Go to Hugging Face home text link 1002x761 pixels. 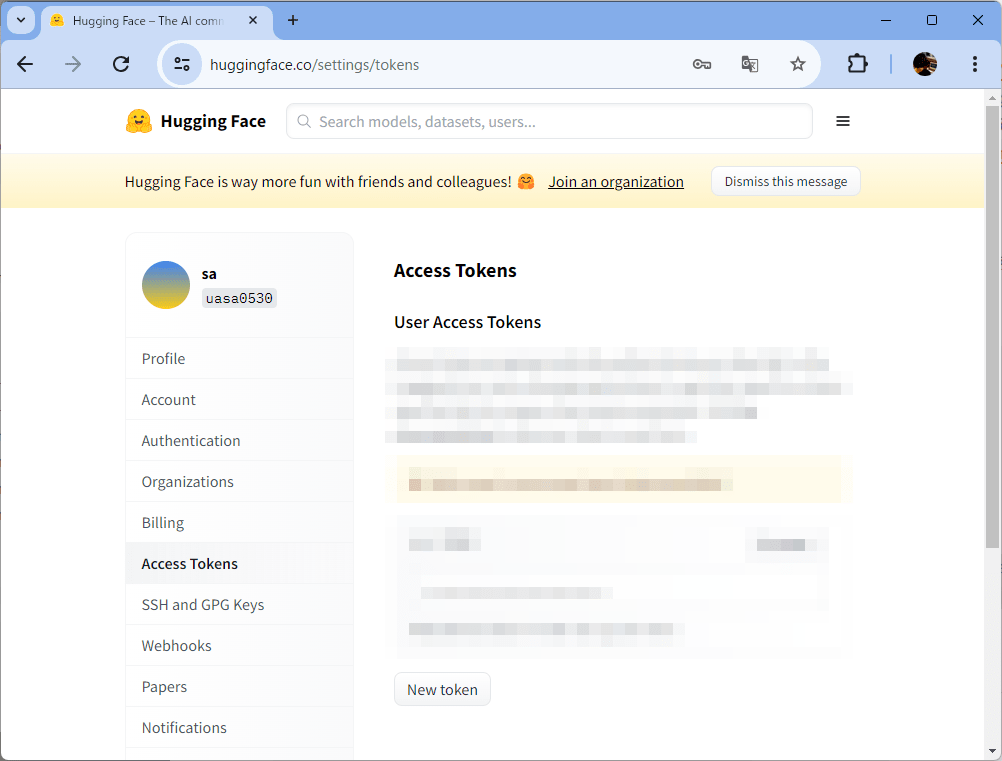(213, 121)
